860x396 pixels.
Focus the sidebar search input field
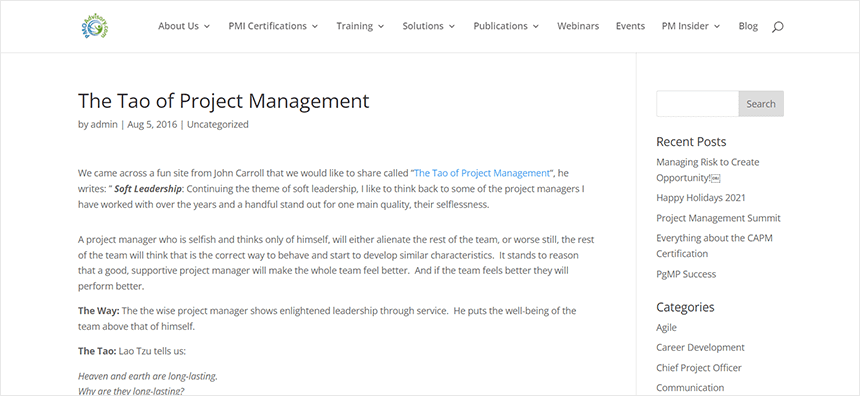[x=698, y=104]
